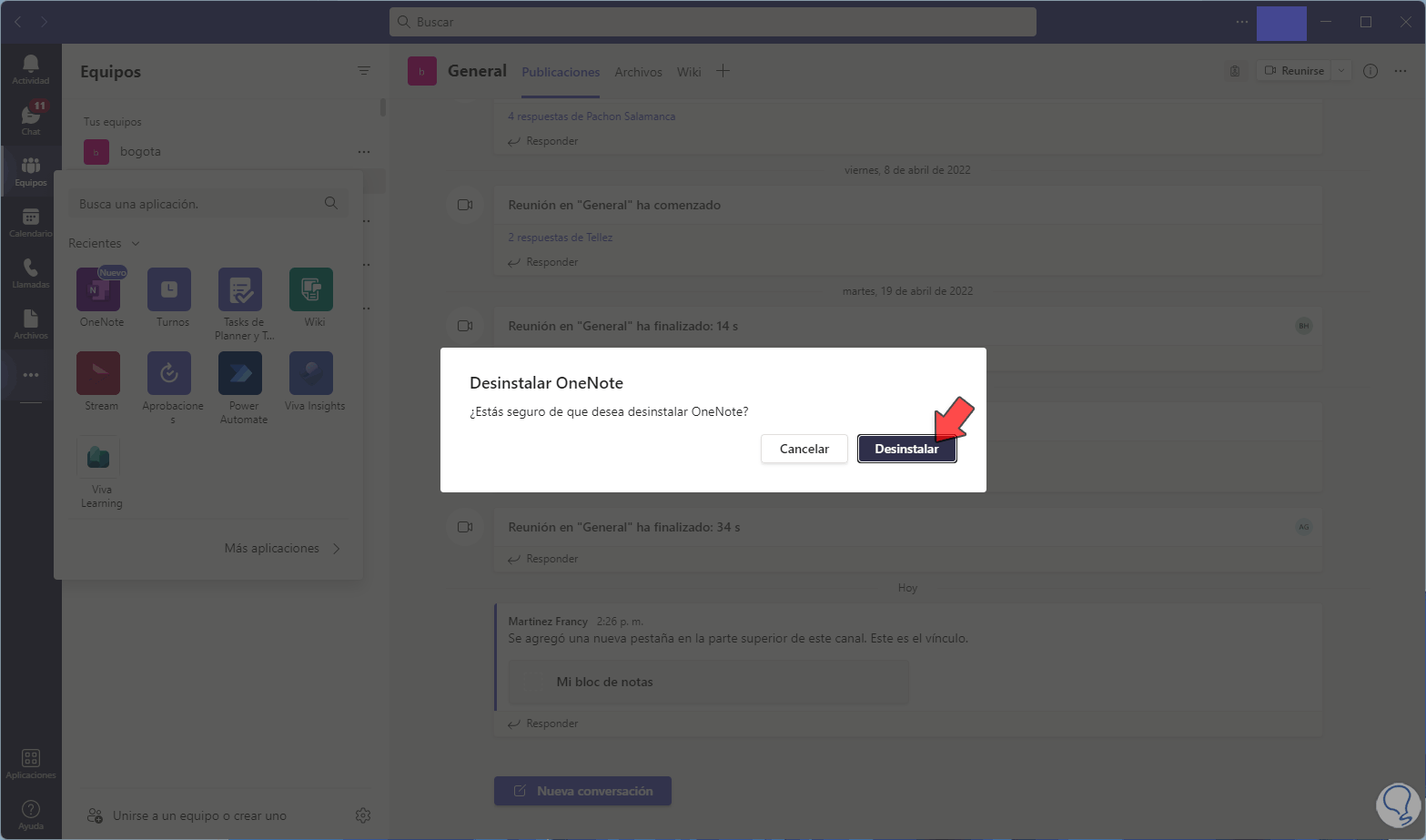Start a meeting with Reunirse button
The image size is (1426, 840).
pyautogui.click(x=1294, y=71)
